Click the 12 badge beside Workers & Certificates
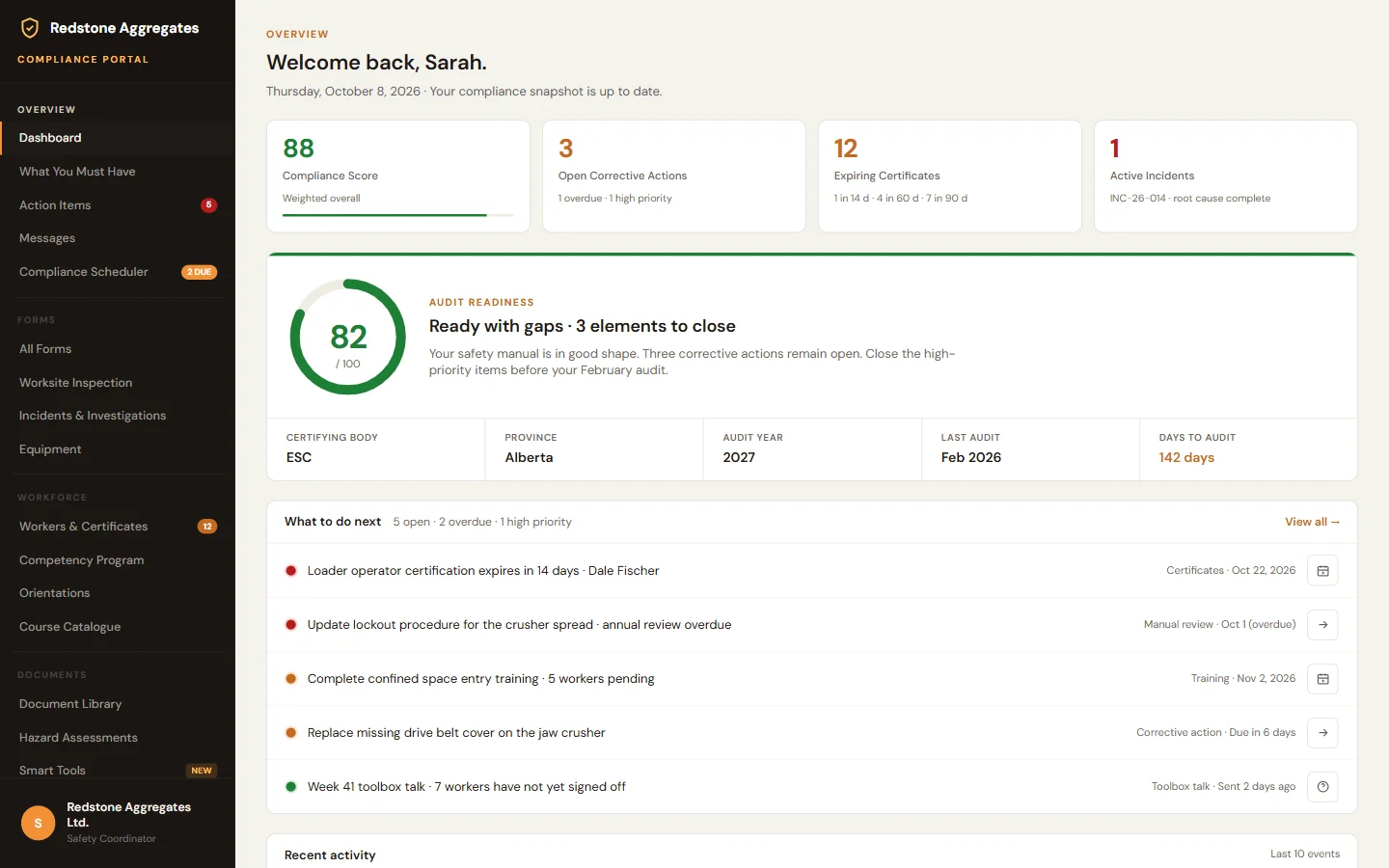This screenshot has width=1389, height=868. coord(207,527)
